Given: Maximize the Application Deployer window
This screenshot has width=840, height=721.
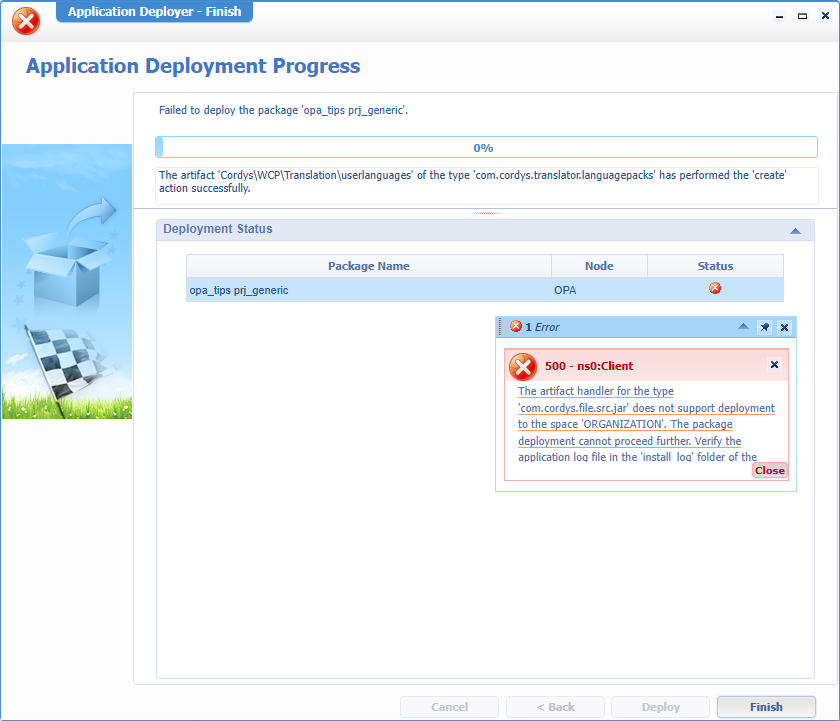Looking at the screenshot, I should pyautogui.click(x=802, y=17).
